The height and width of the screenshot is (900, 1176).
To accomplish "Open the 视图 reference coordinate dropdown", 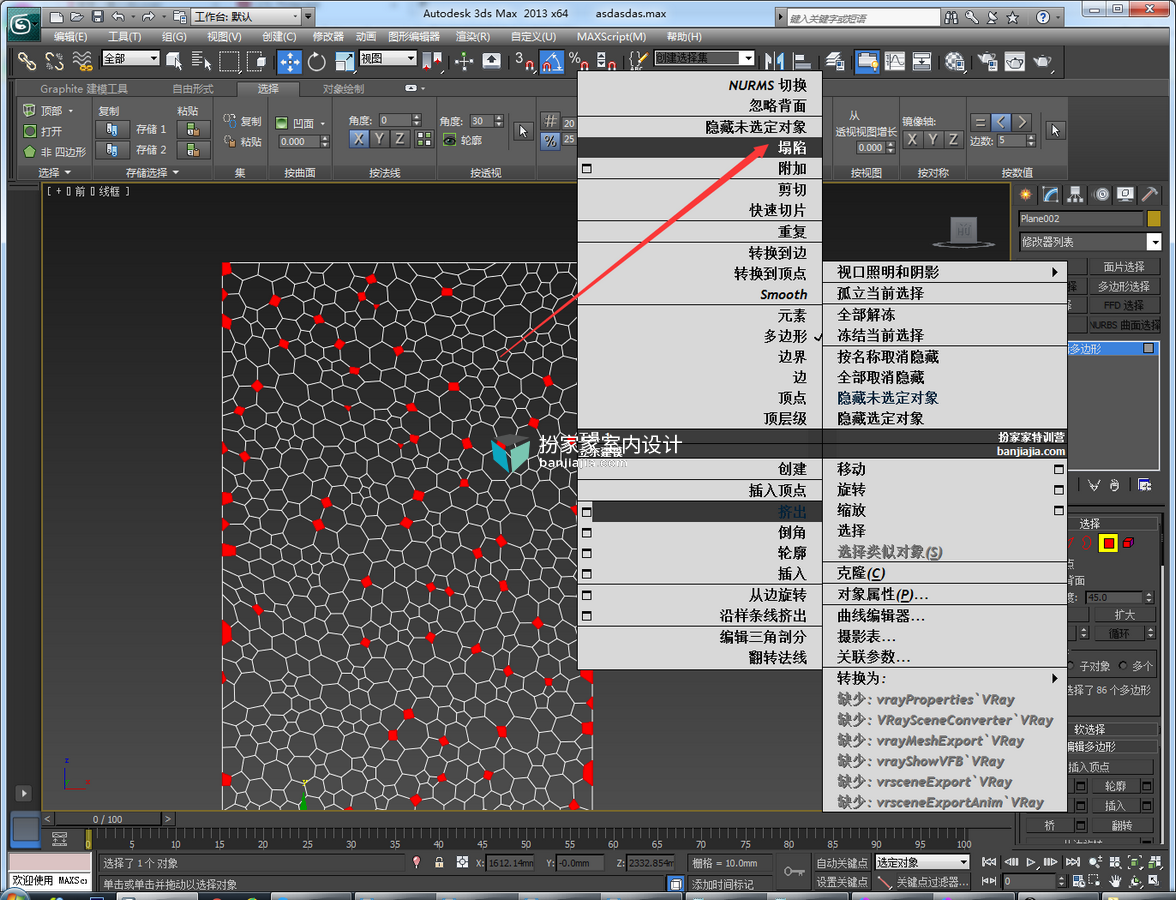I will click(x=388, y=58).
